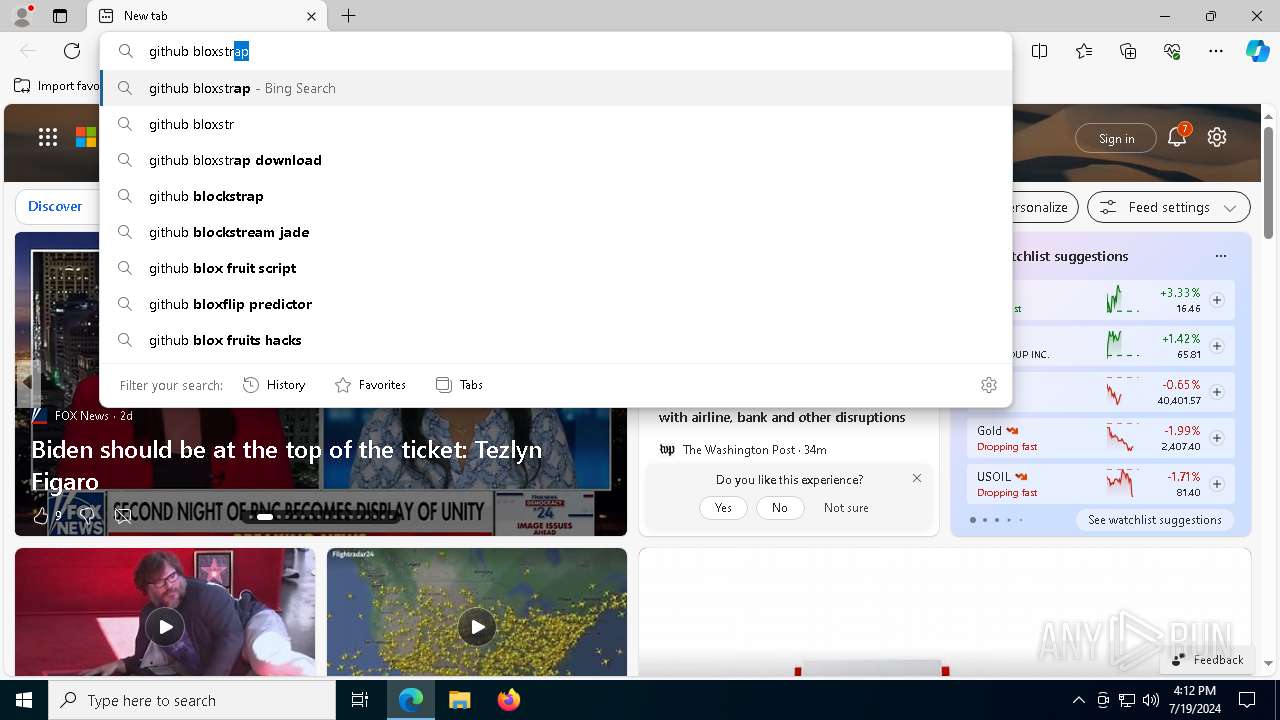Open File Explorer from the taskbar
The width and height of the screenshot is (1280, 720).
(459, 700)
